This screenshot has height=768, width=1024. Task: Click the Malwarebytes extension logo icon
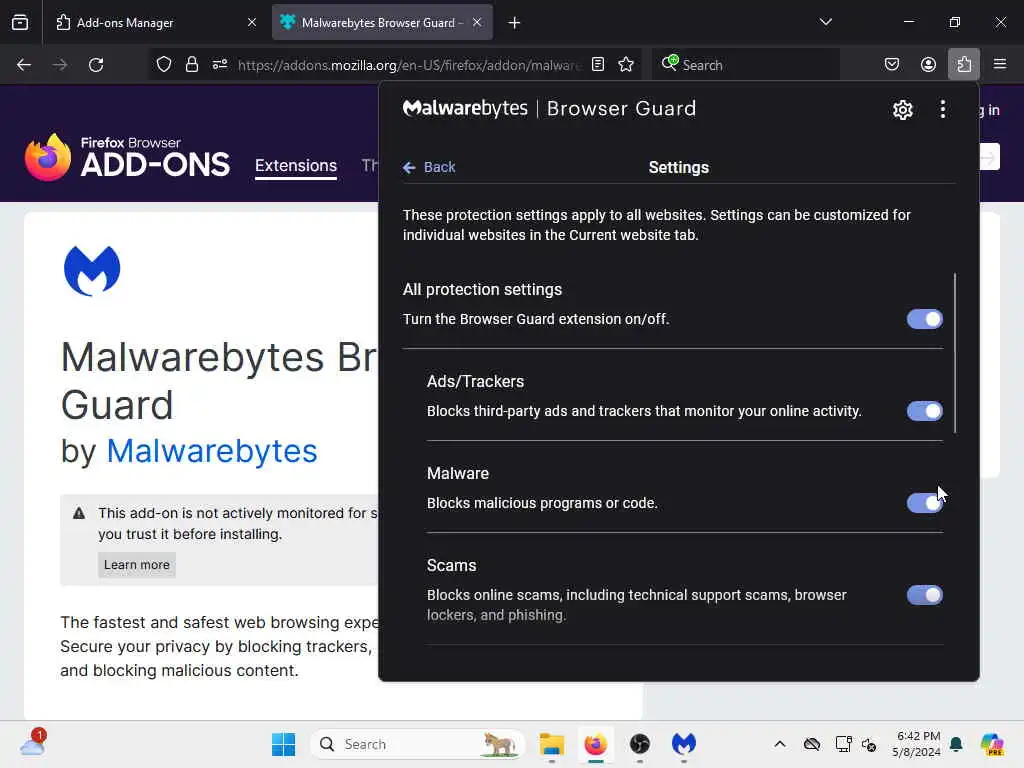(92, 270)
